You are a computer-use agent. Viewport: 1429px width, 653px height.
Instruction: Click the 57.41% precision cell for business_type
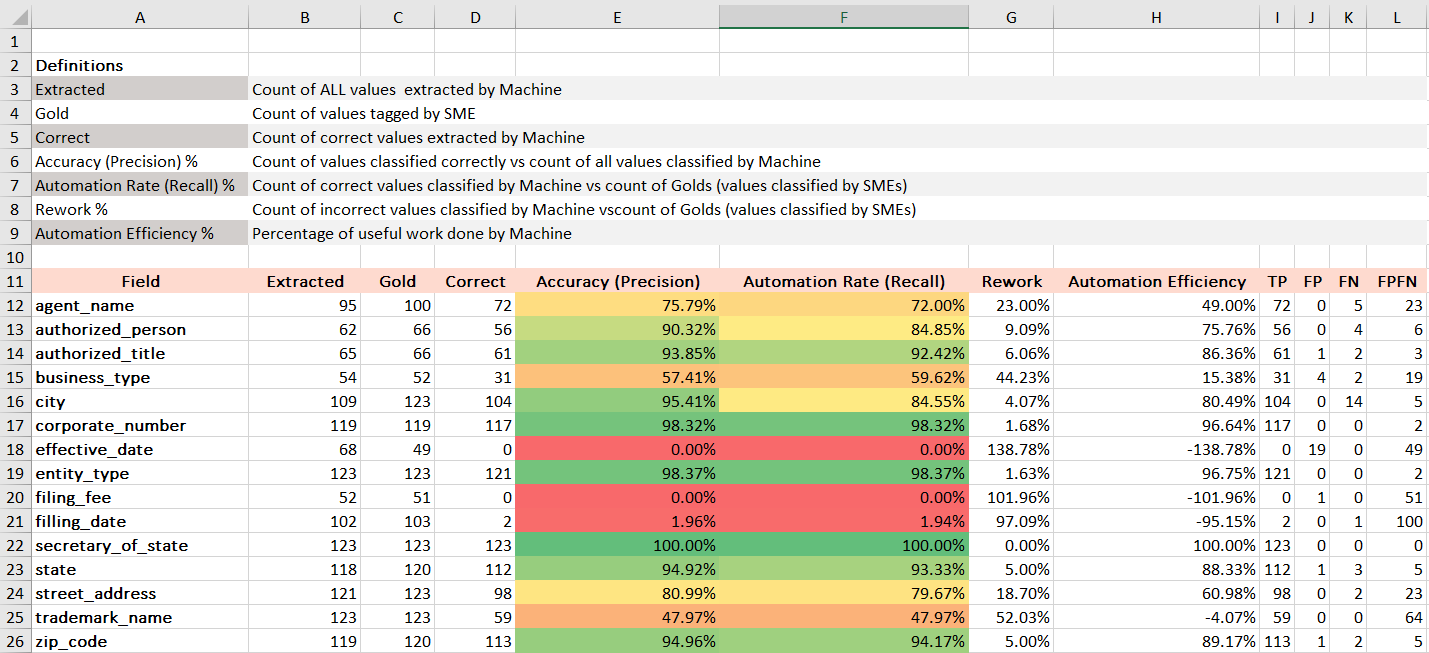tap(617, 377)
